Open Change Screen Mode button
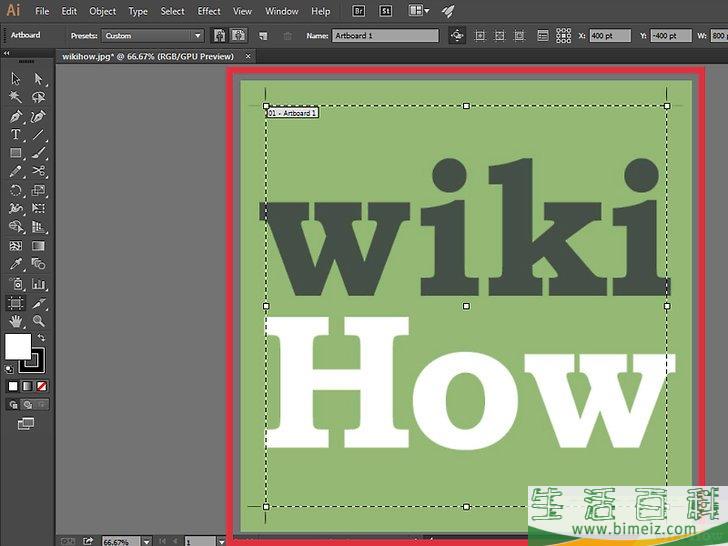The width and height of the screenshot is (728, 546). (26, 423)
